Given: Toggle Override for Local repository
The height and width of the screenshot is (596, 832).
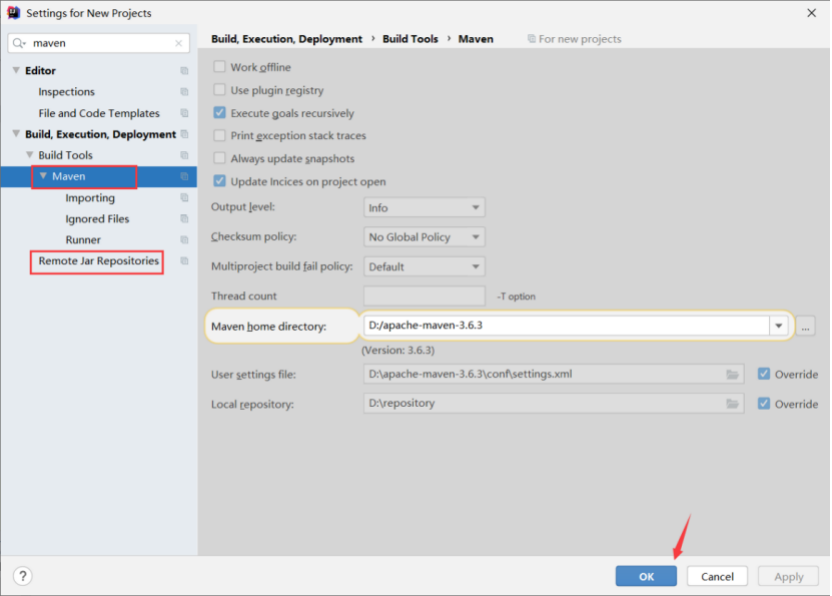Looking at the screenshot, I should click(x=764, y=403).
